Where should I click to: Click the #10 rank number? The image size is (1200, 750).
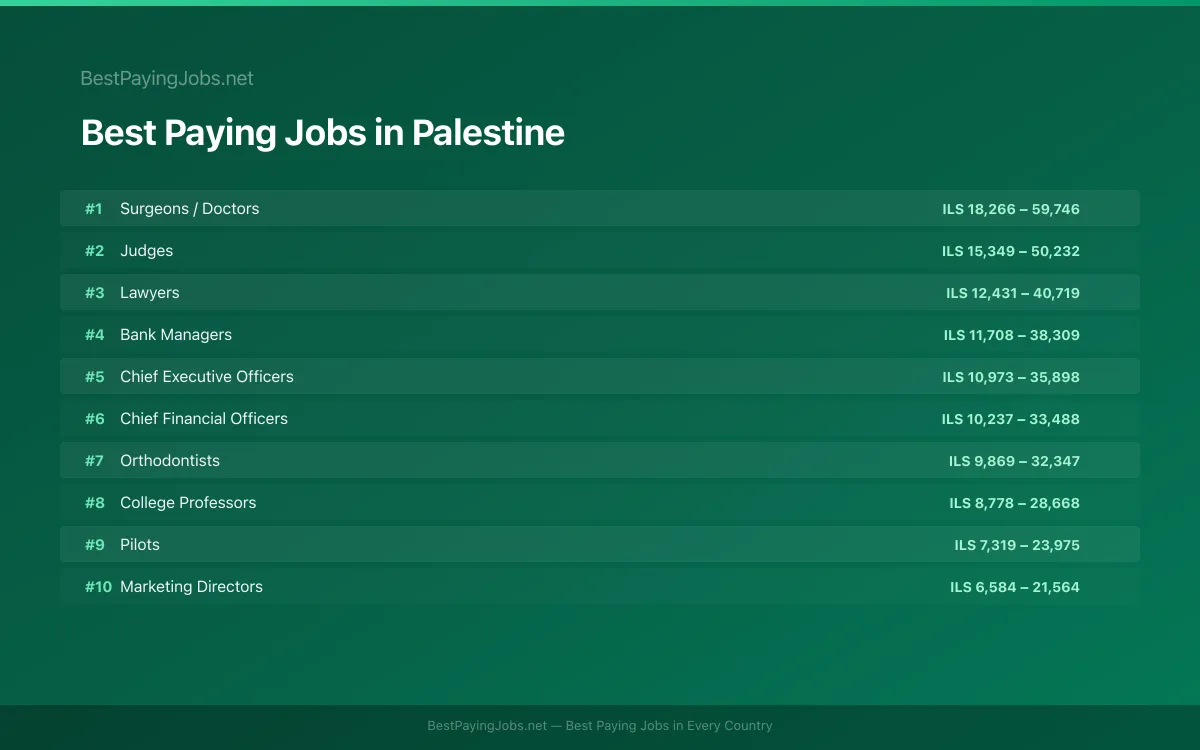coord(98,587)
